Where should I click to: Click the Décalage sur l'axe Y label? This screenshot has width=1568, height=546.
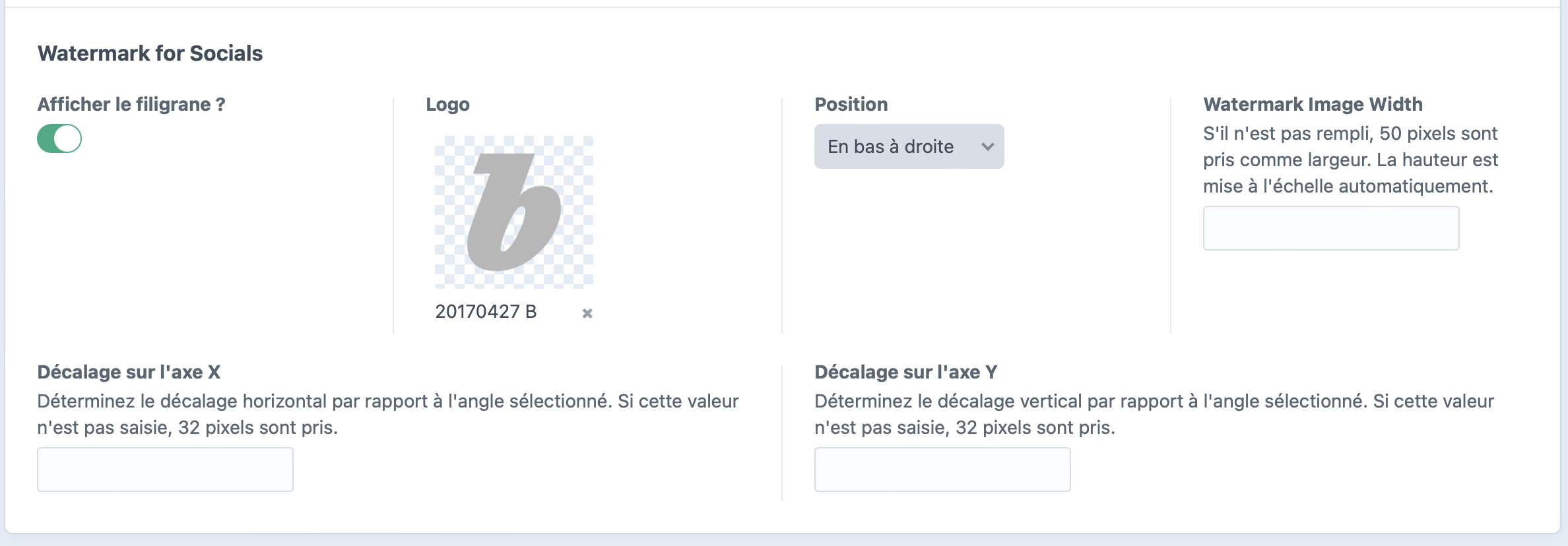point(905,372)
